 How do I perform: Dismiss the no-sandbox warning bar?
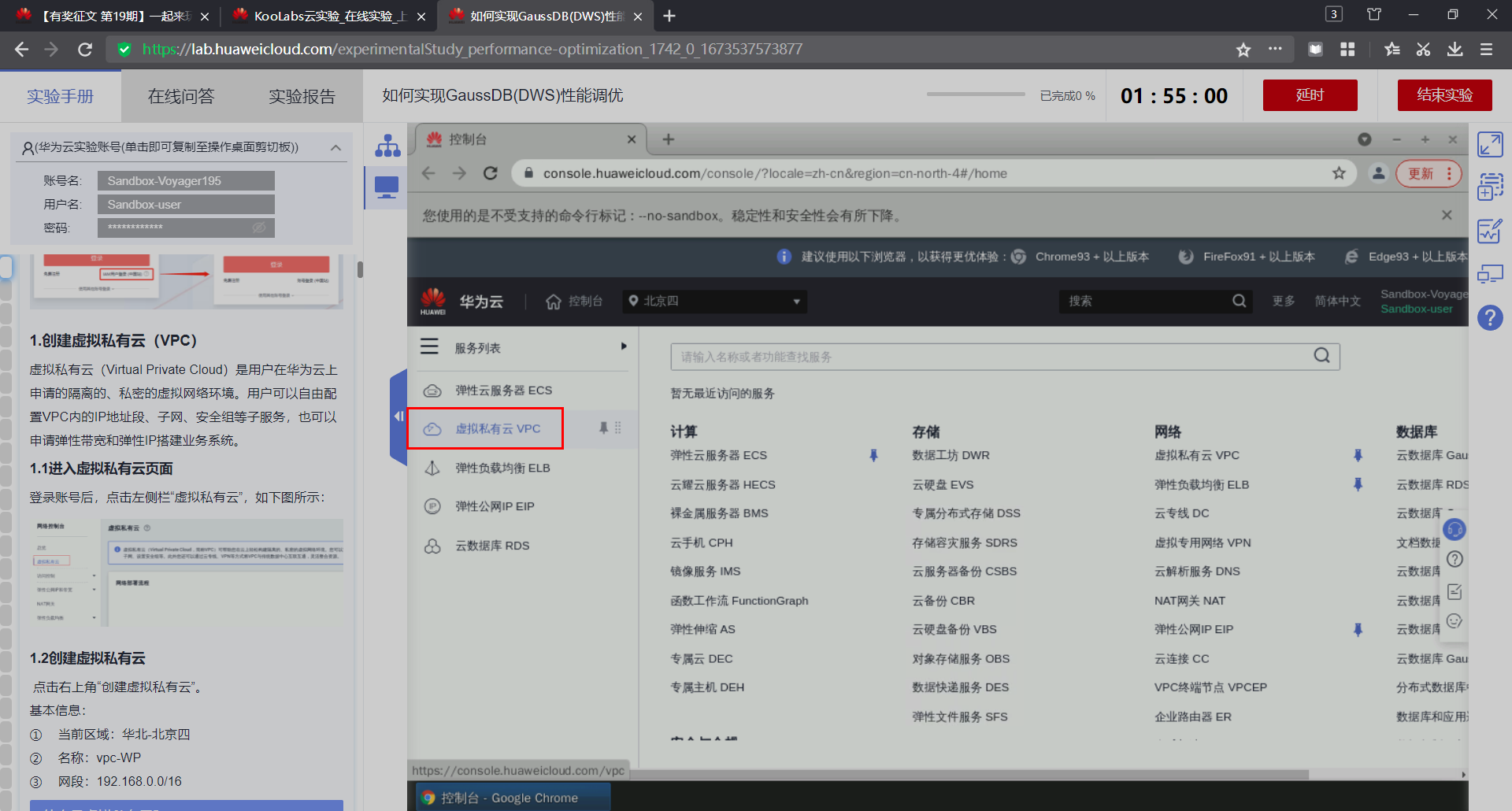1447,215
